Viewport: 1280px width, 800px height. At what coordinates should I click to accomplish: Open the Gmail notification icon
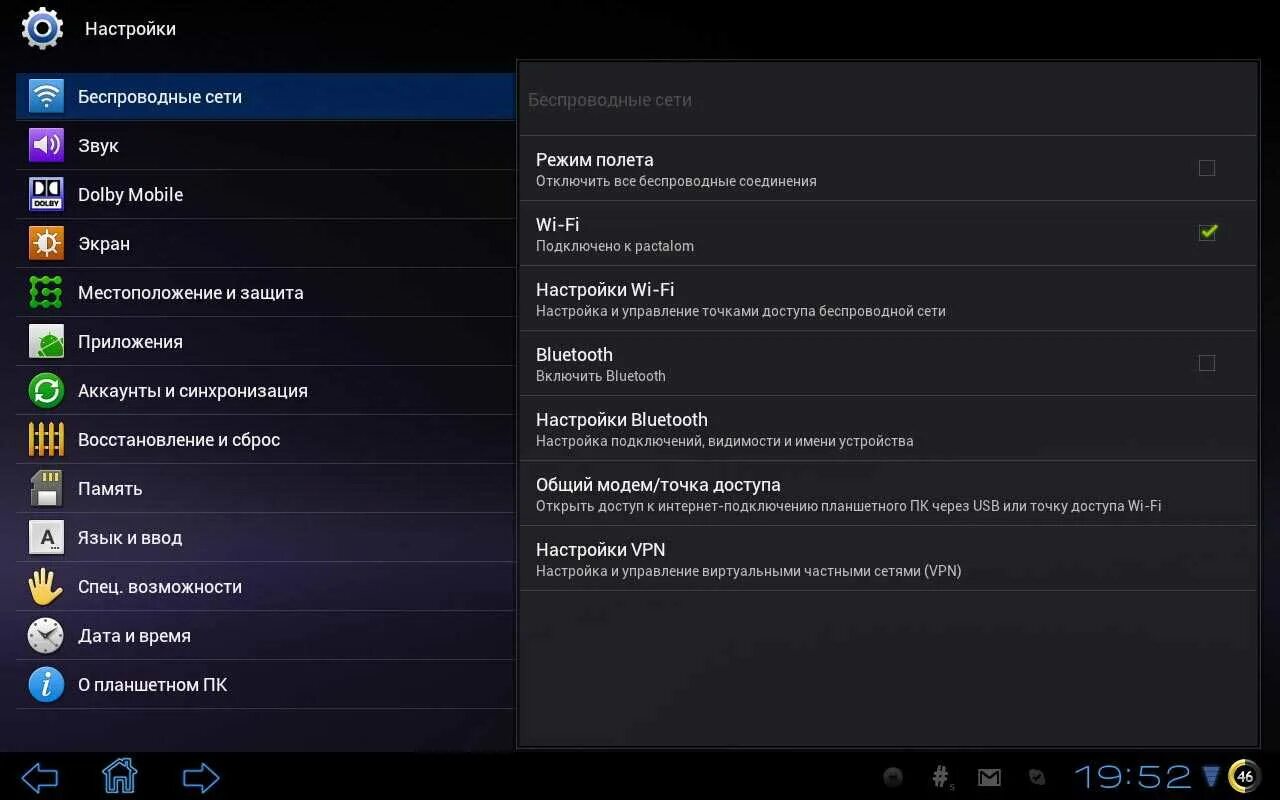989,777
